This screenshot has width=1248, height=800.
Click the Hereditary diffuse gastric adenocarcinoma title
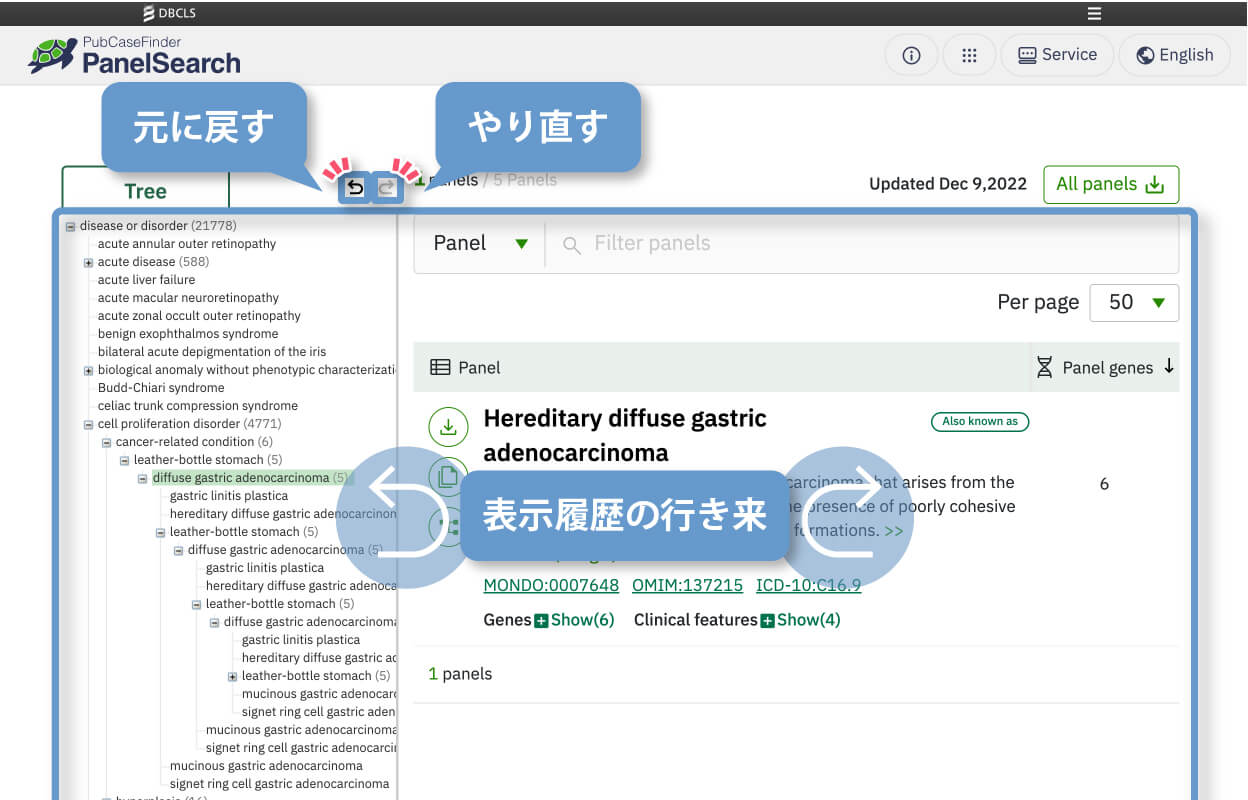(x=625, y=435)
